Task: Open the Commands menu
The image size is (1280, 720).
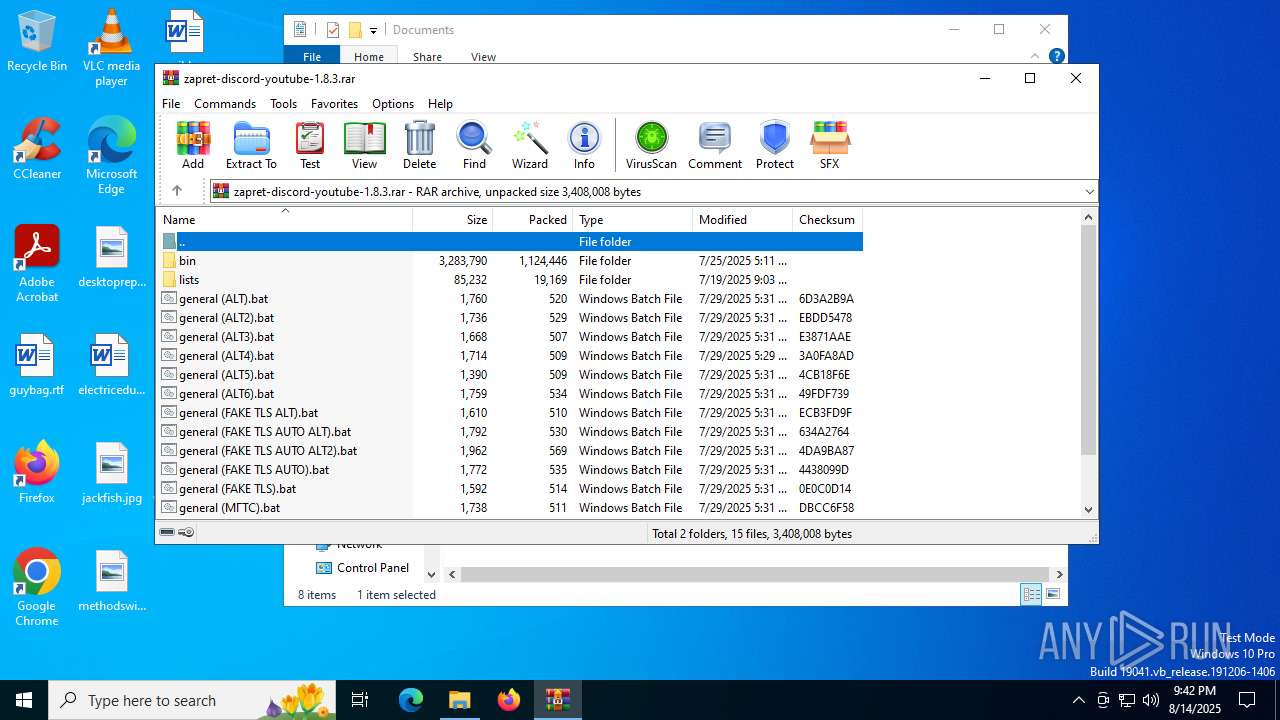Action: point(224,104)
